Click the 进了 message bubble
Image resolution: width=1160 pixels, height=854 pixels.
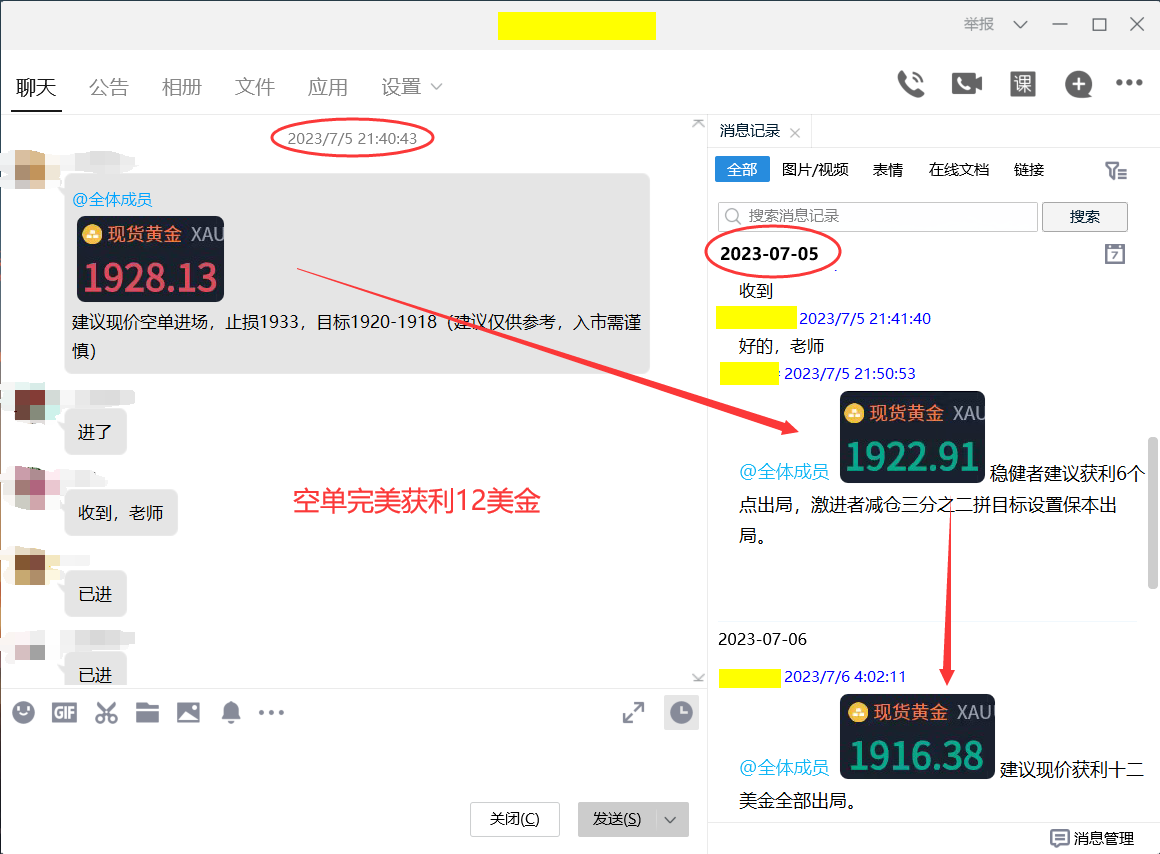point(95,432)
